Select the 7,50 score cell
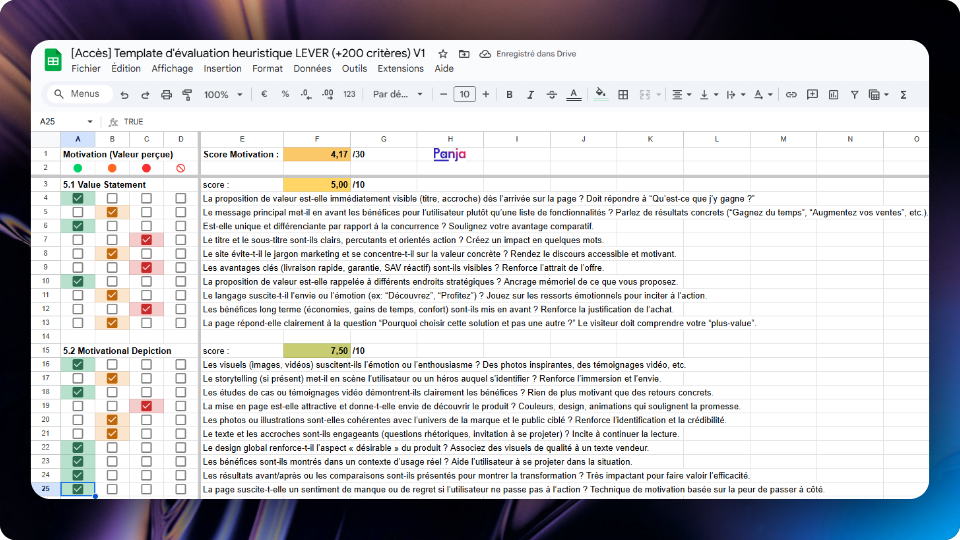The height and width of the screenshot is (540, 960). click(317, 351)
